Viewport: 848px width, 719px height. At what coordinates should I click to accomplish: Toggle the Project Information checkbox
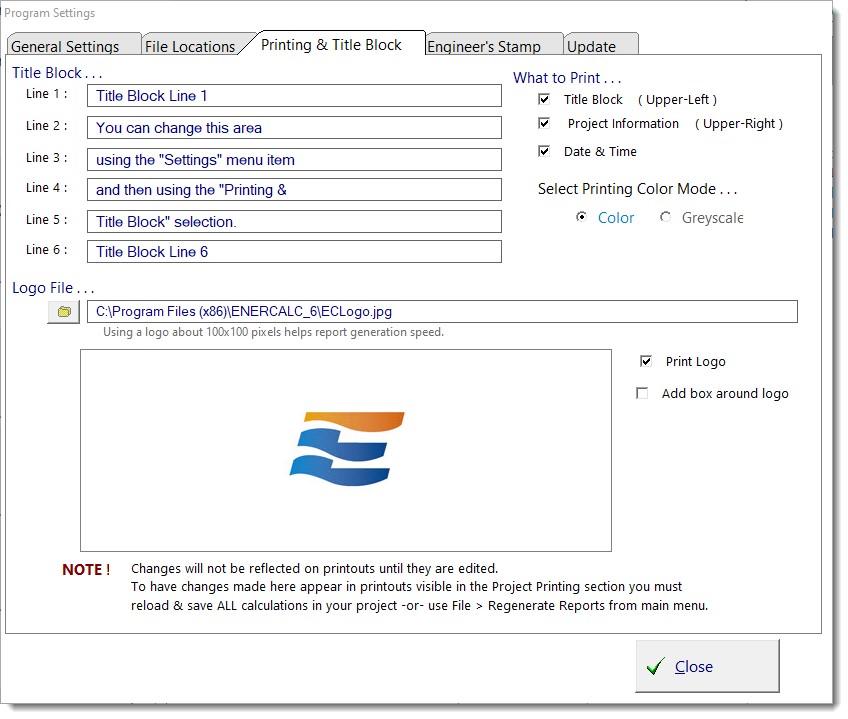click(544, 124)
